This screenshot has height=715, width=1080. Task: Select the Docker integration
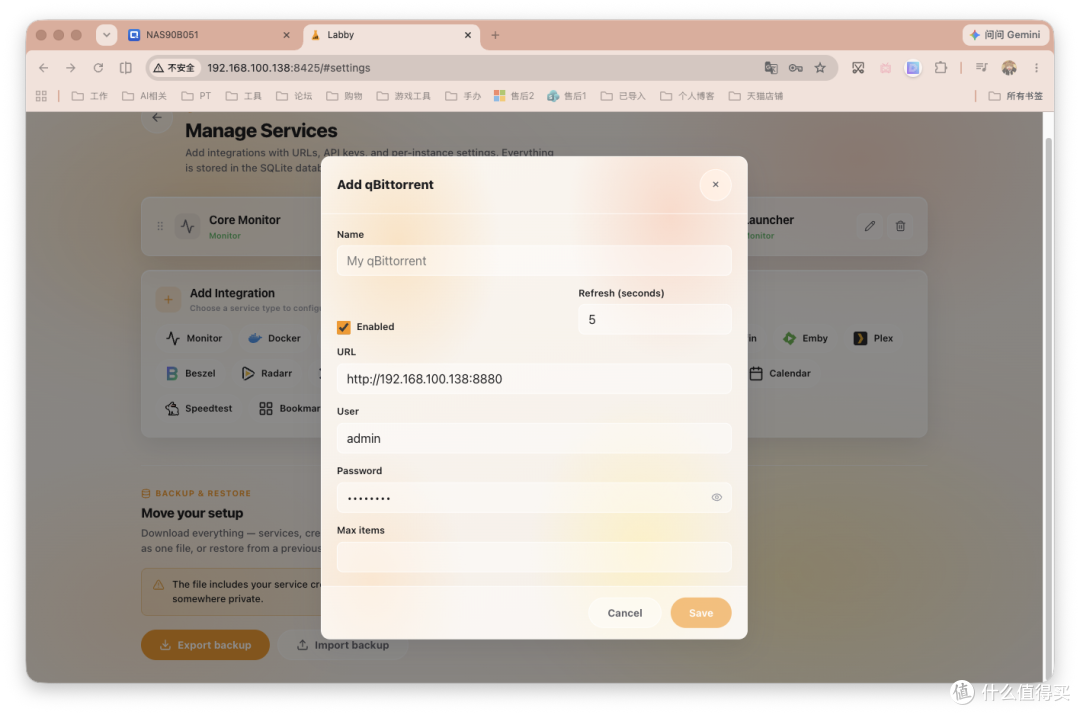[275, 338]
